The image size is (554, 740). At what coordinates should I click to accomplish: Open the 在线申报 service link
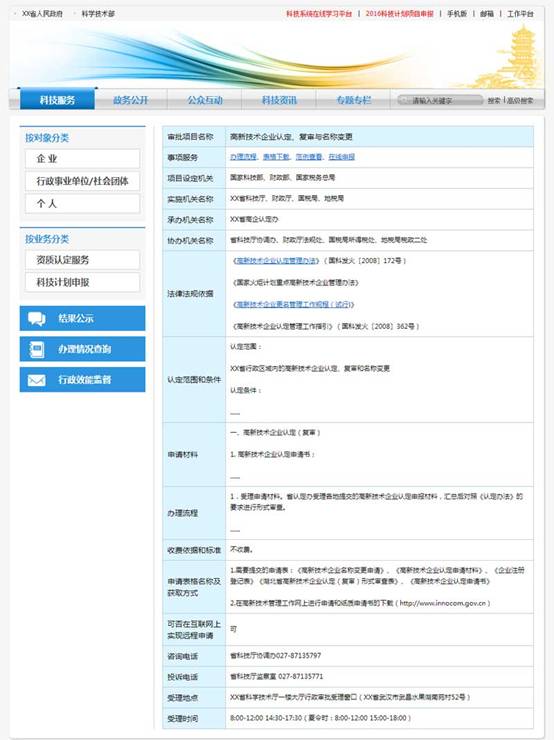coord(342,157)
